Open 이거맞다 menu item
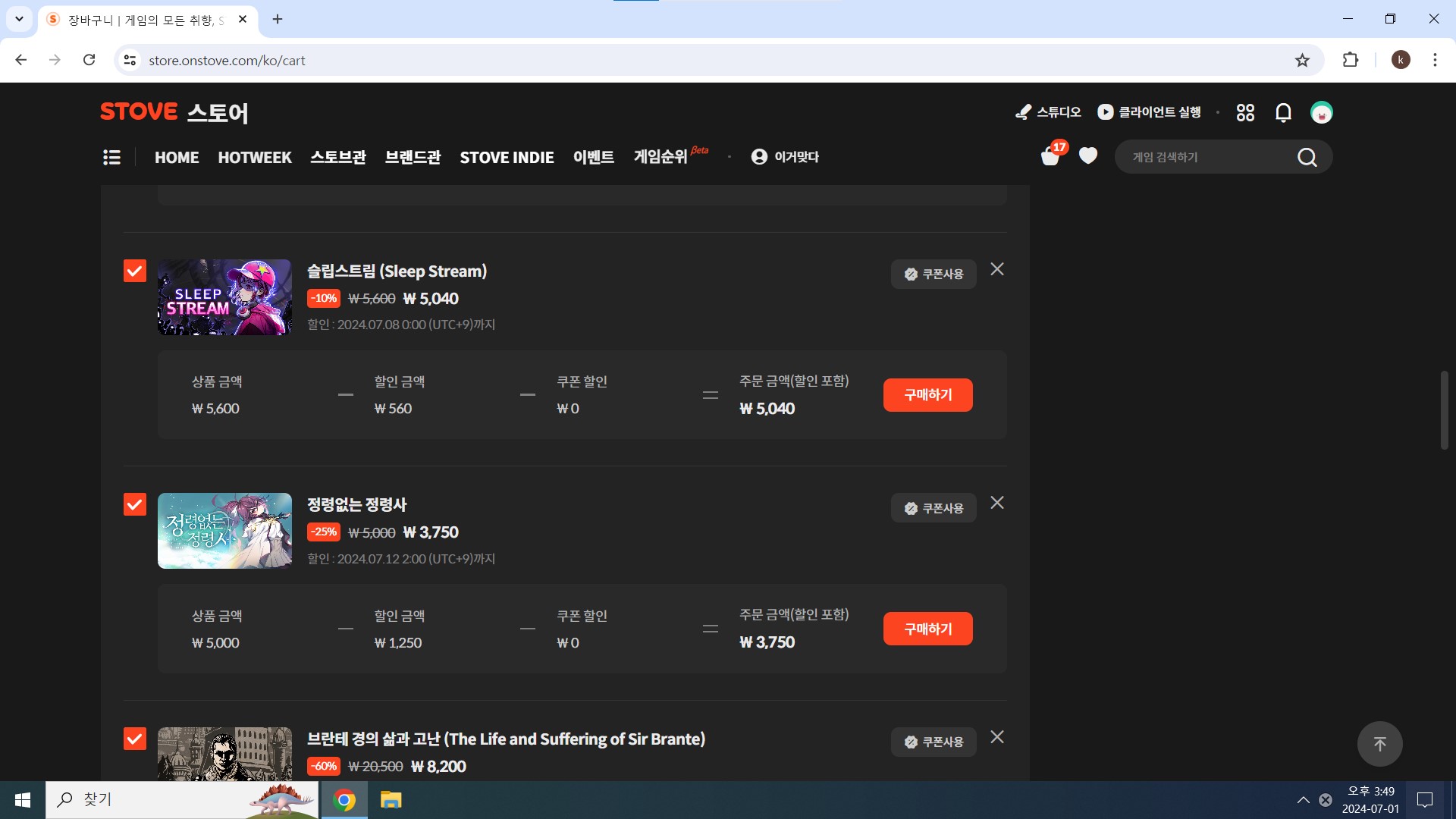1456x819 pixels. pos(785,157)
